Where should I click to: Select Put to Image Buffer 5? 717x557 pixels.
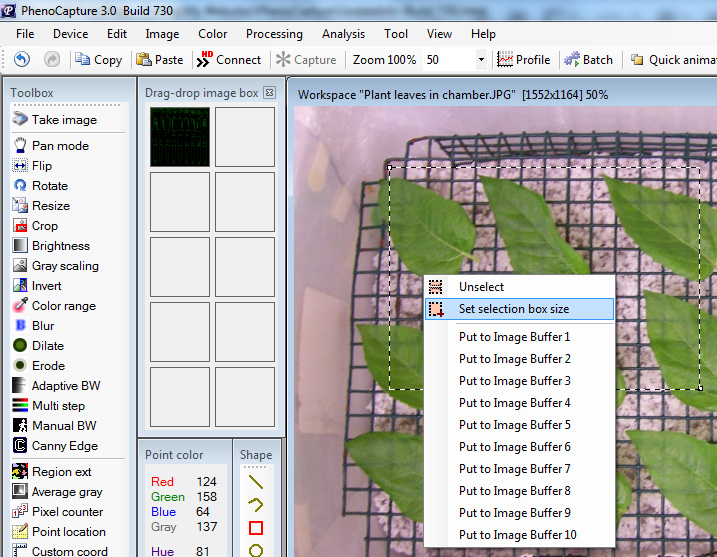(514, 425)
